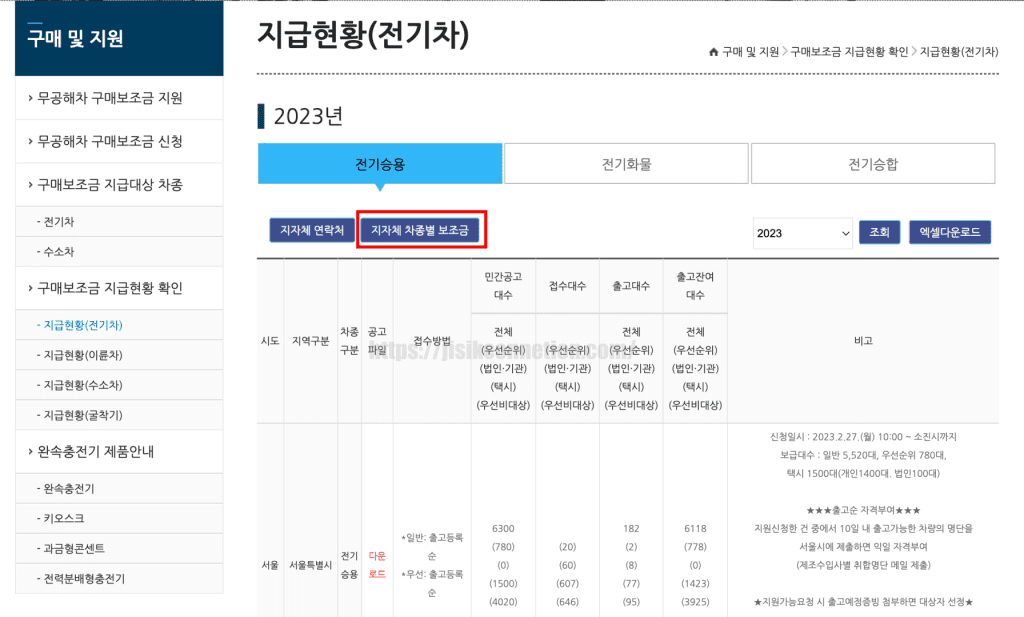
Task: Open 무공해차 구매보조금 신청 menu
Action: [119, 141]
